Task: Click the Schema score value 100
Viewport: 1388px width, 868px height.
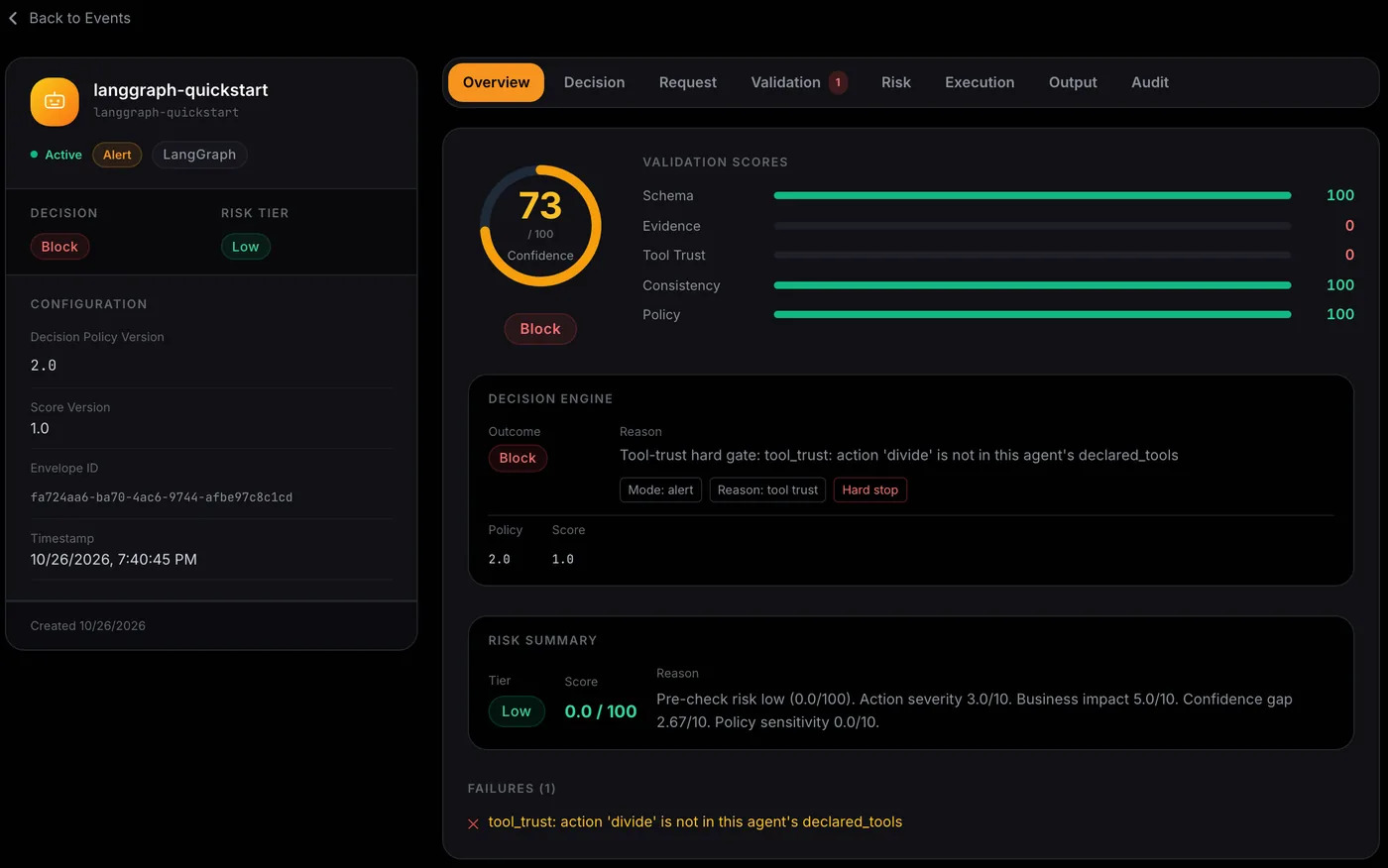Action: coord(1340,196)
